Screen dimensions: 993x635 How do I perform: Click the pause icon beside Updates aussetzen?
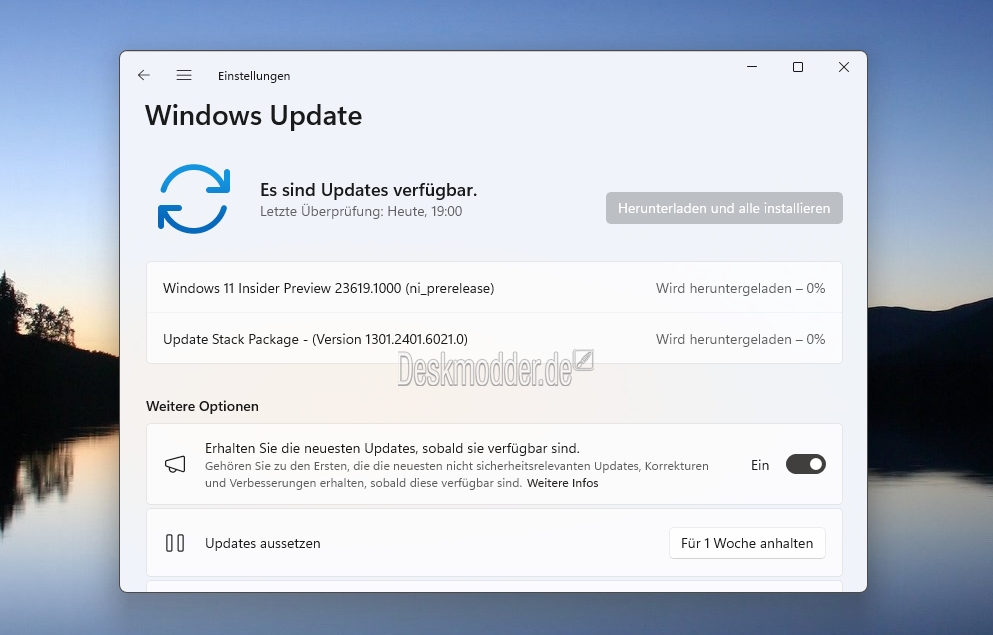[175, 543]
